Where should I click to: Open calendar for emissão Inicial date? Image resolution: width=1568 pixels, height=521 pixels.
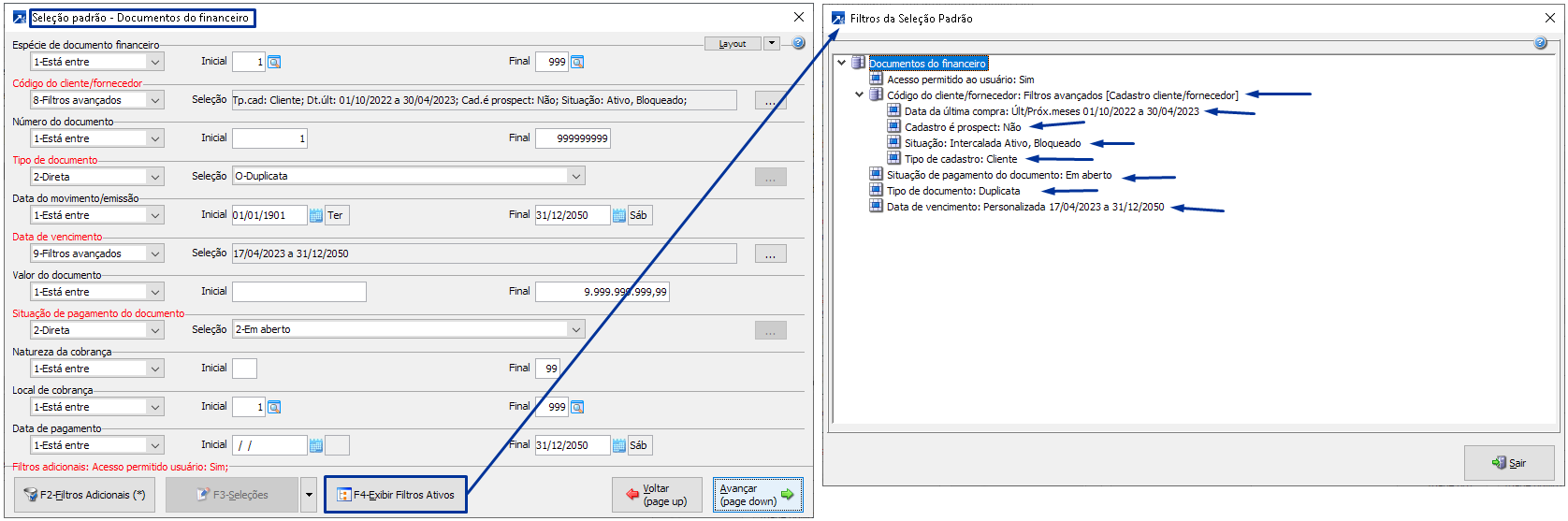click(x=316, y=215)
